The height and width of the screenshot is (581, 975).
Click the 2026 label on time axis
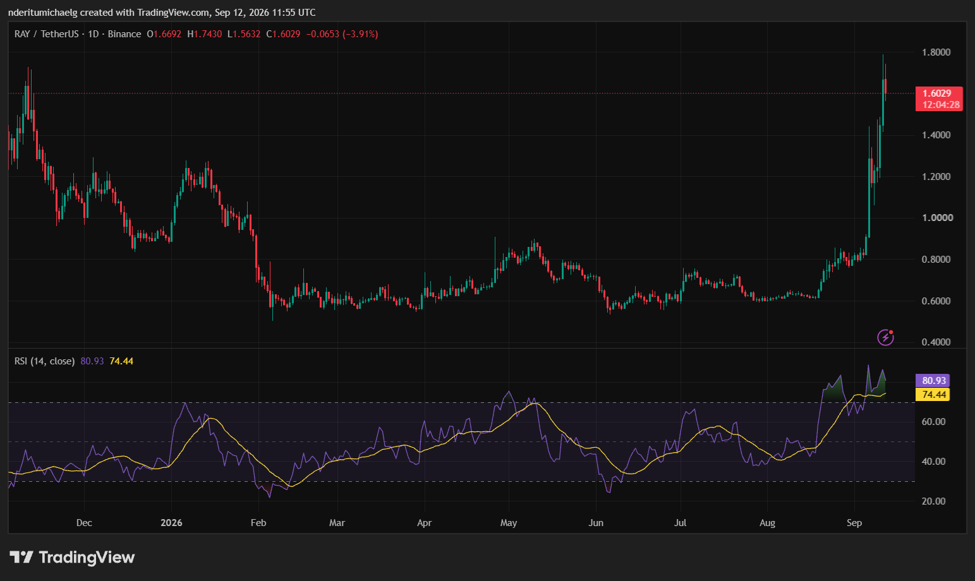[x=172, y=523]
